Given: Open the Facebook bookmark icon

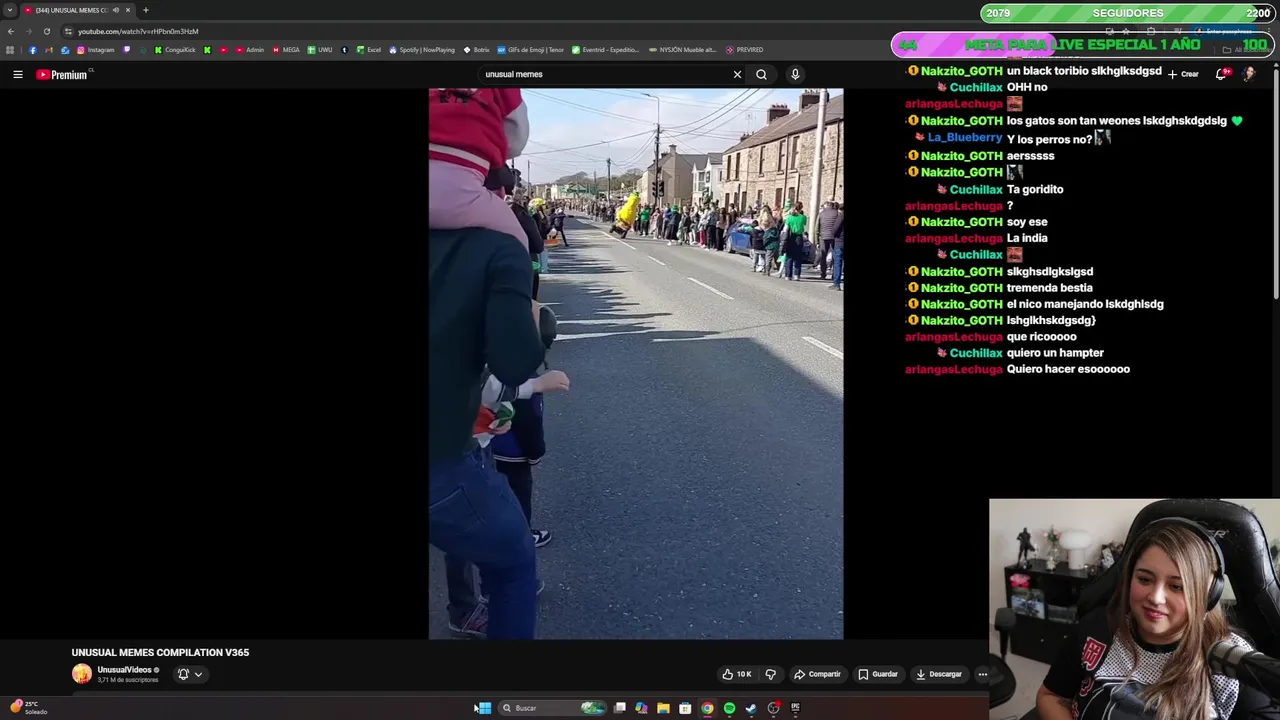Looking at the screenshot, I should click(x=32, y=50).
